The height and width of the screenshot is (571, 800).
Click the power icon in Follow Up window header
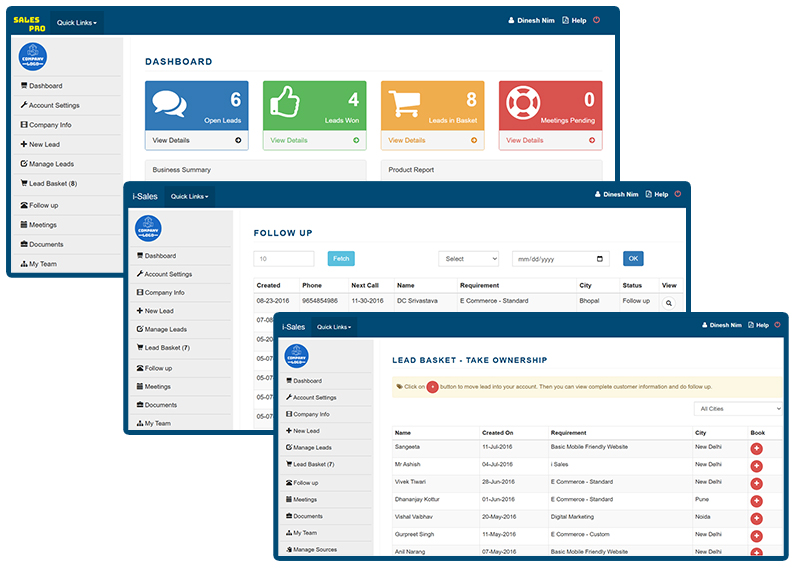tap(678, 194)
